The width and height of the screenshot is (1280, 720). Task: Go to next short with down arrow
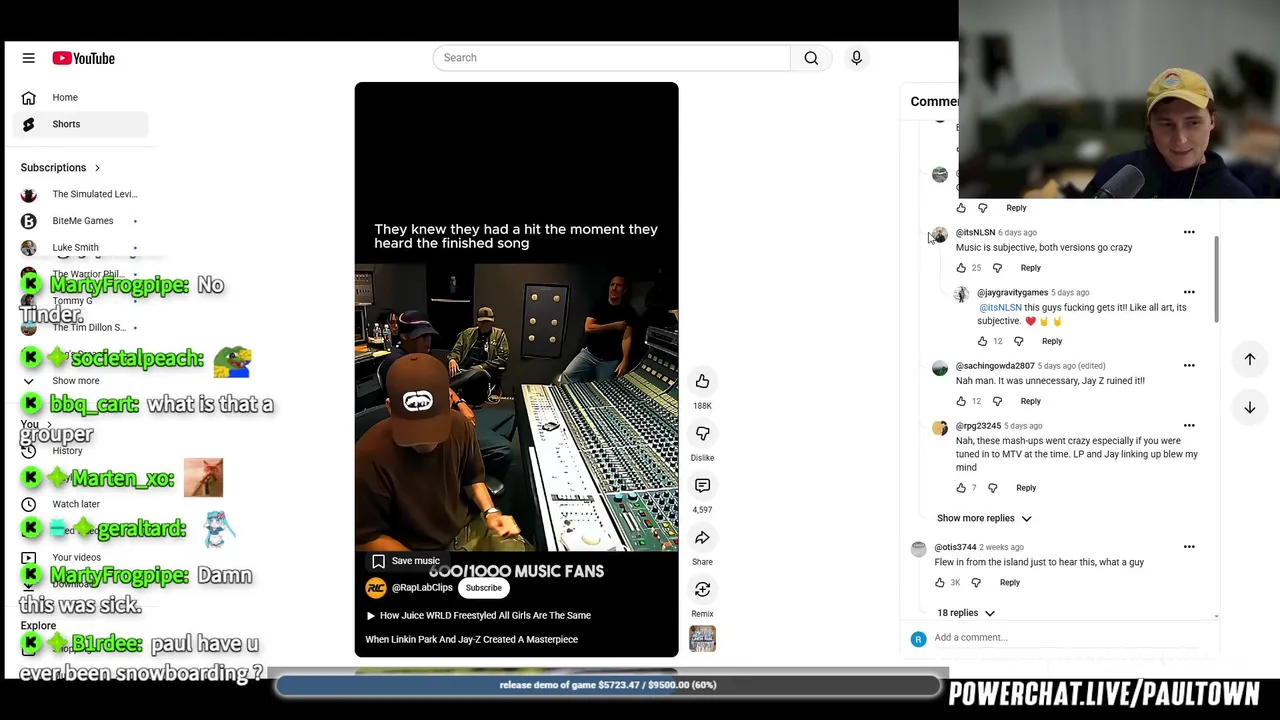pyautogui.click(x=1249, y=407)
